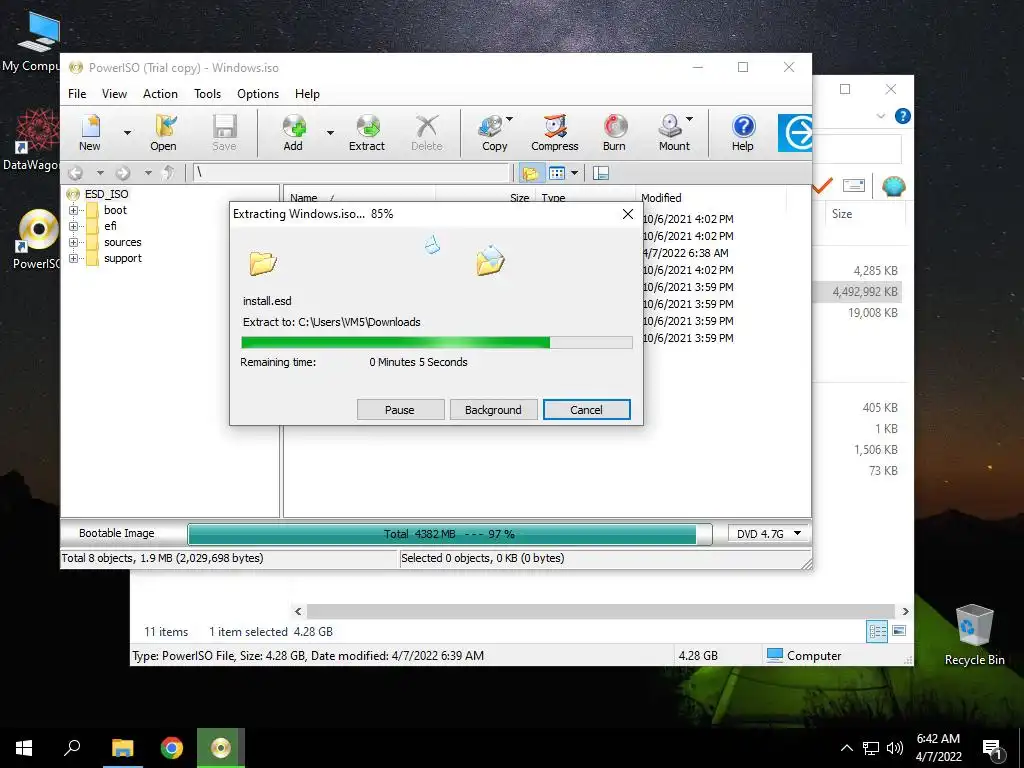
Task: Click the Burn toolbar icon
Action: click(x=615, y=133)
